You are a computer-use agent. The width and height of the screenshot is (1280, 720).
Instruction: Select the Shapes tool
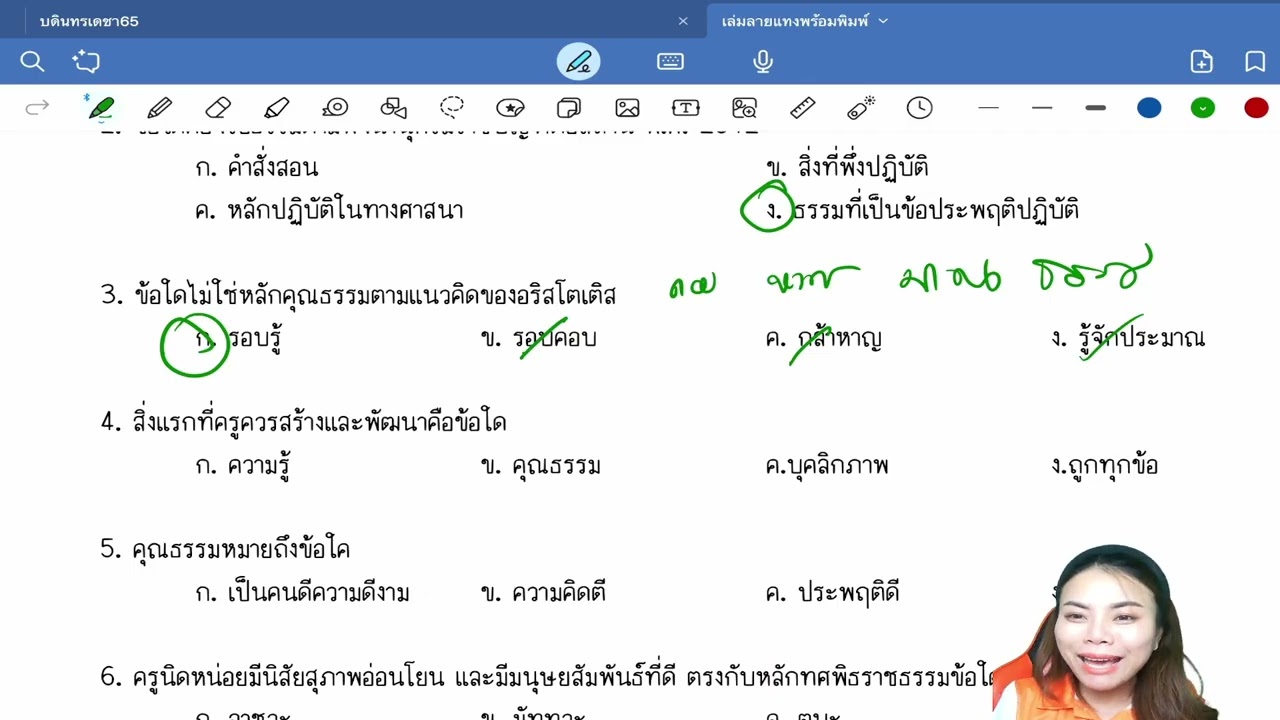(x=394, y=108)
